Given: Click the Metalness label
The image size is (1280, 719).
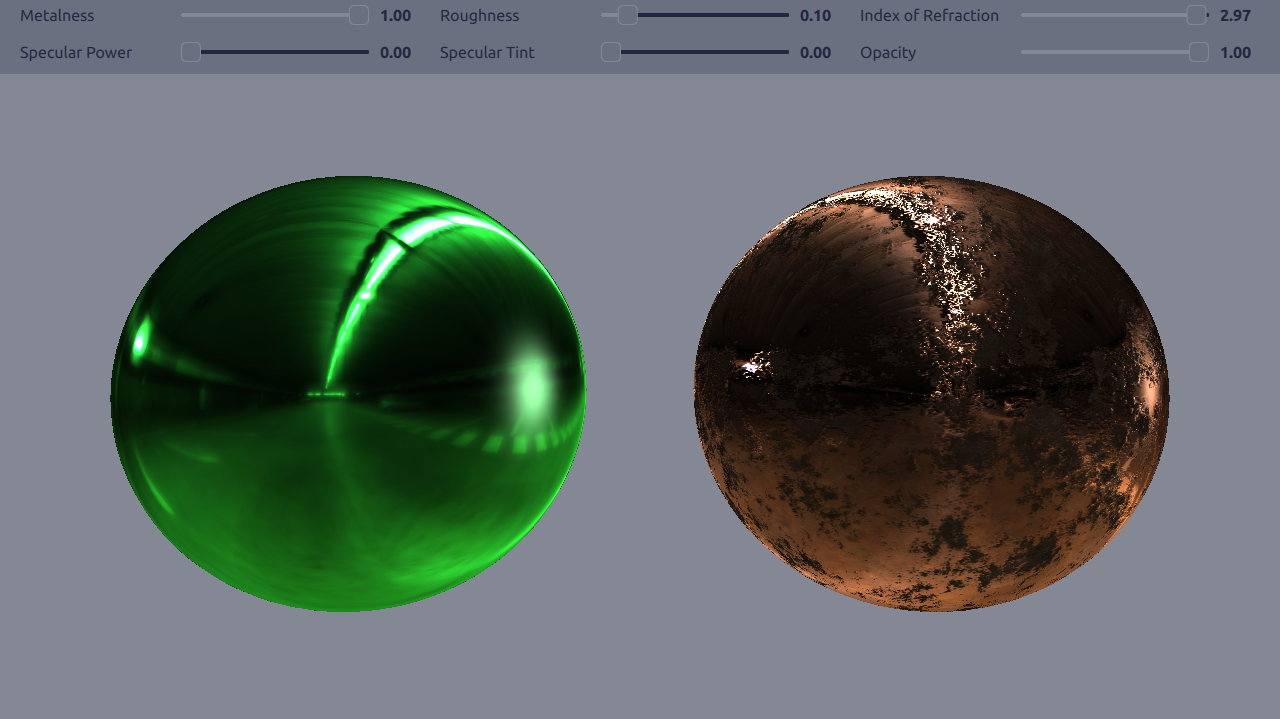Looking at the screenshot, I should [x=57, y=16].
